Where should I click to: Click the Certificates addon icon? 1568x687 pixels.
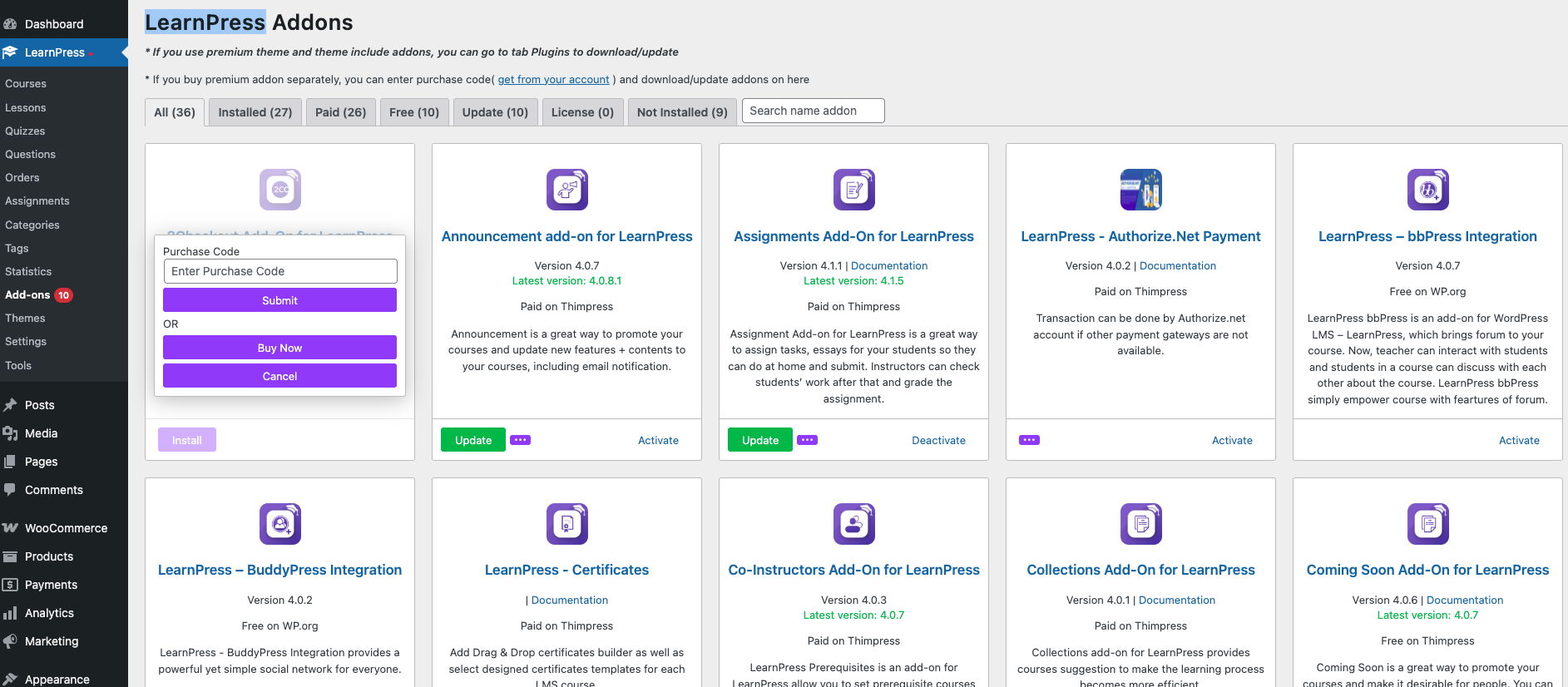(x=566, y=524)
